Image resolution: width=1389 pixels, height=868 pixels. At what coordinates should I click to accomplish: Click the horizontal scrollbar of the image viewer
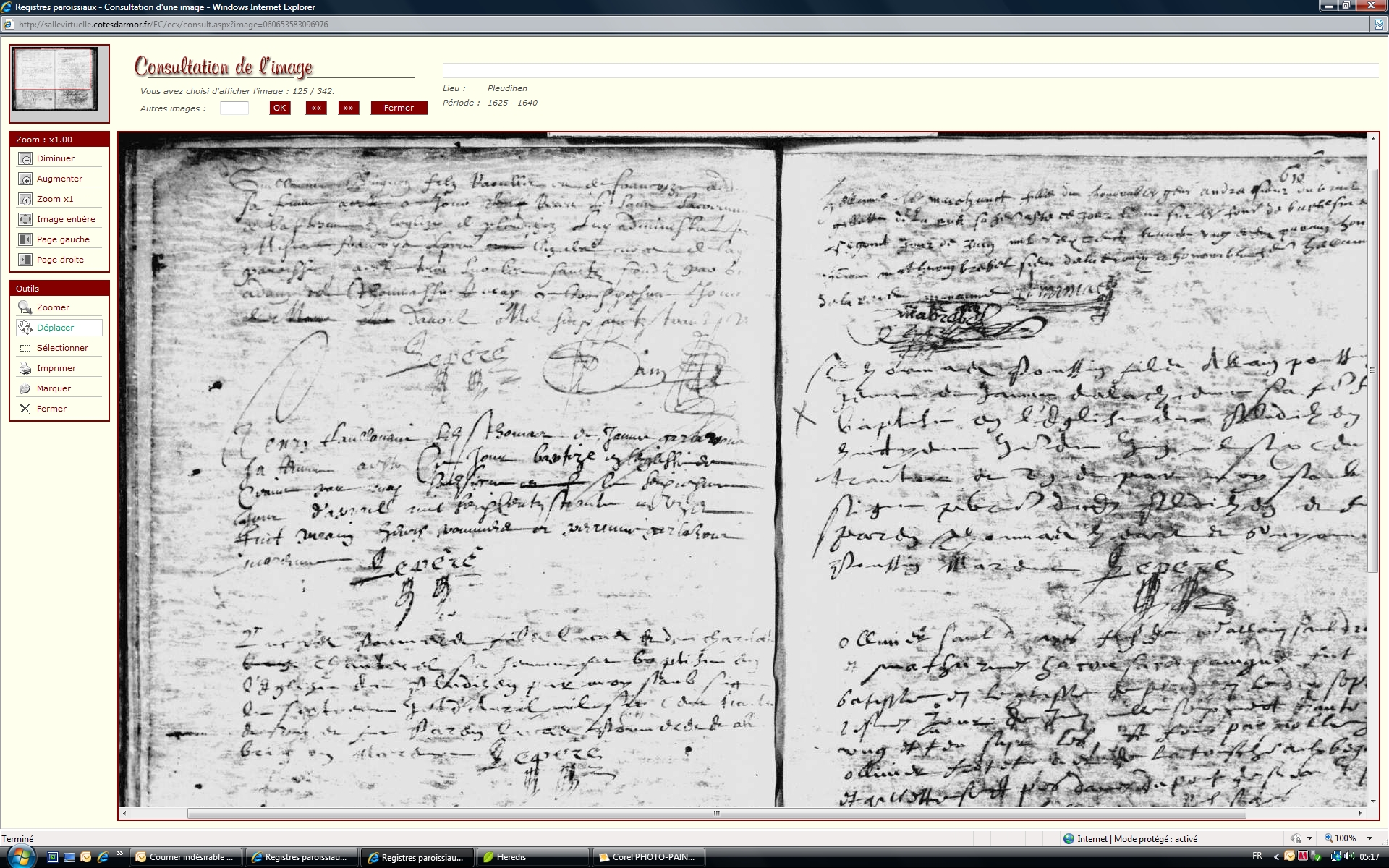click(716, 813)
